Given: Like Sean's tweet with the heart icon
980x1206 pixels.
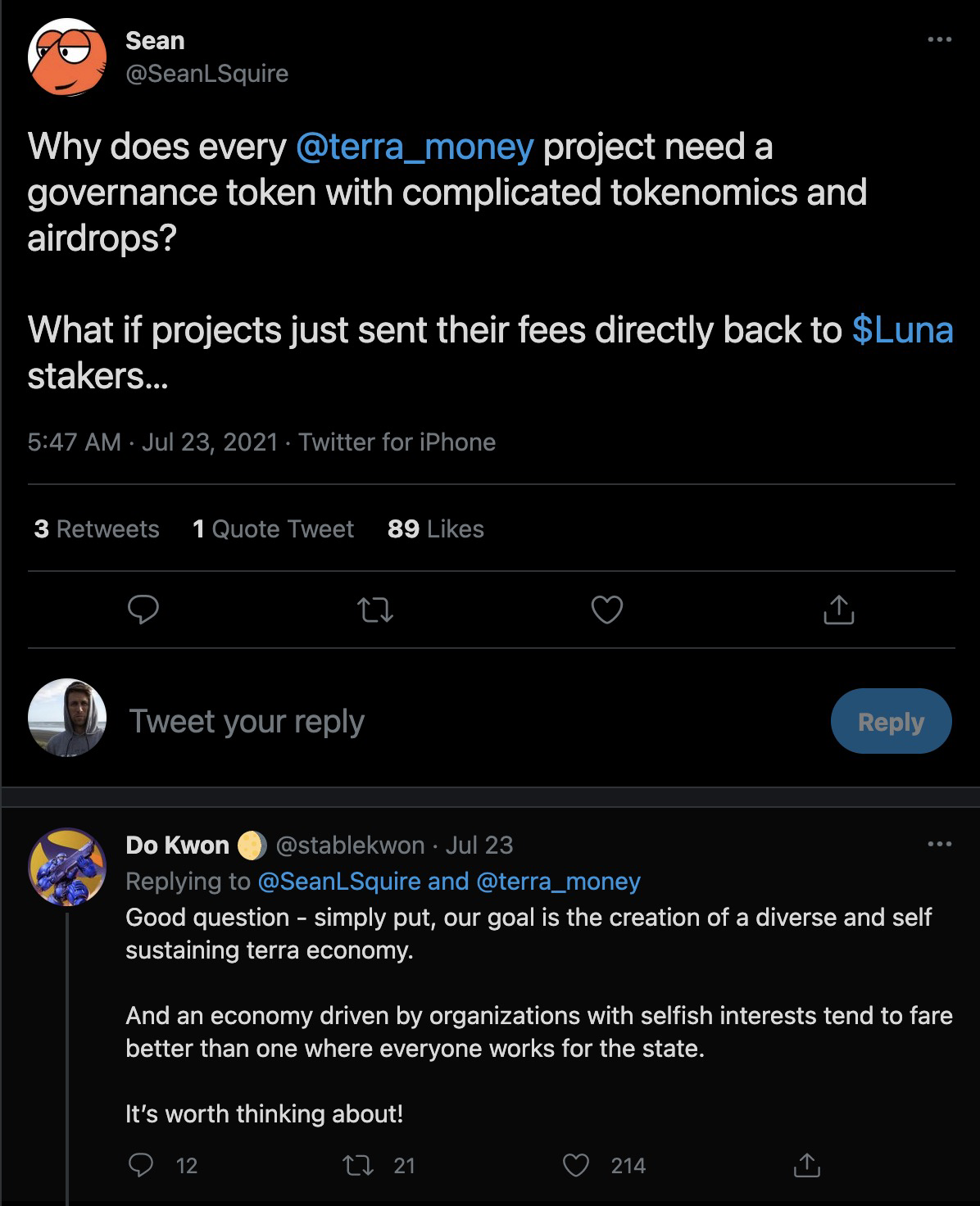Looking at the screenshot, I should click(x=606, y=610).
